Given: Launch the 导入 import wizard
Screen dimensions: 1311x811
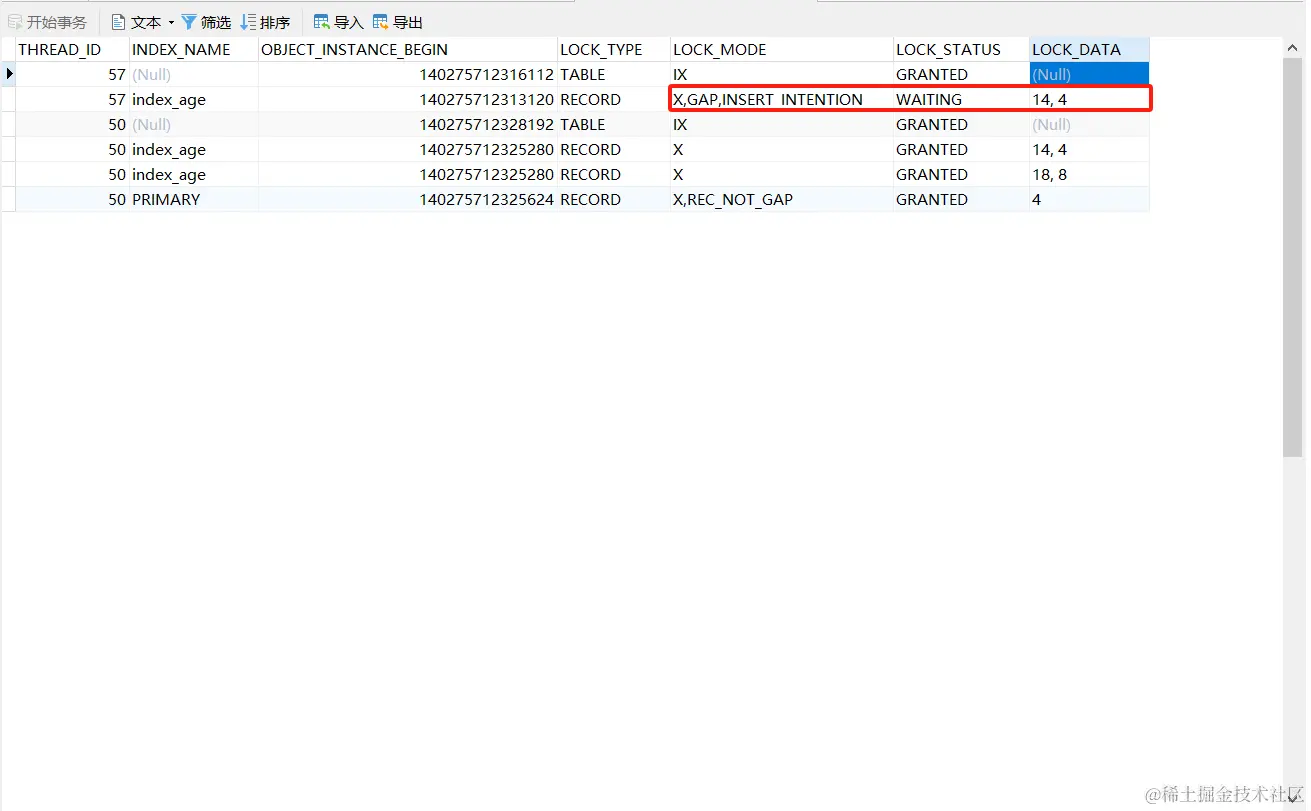Looking at the screenshot, I should pyautogui.click(x=339, y=22).
